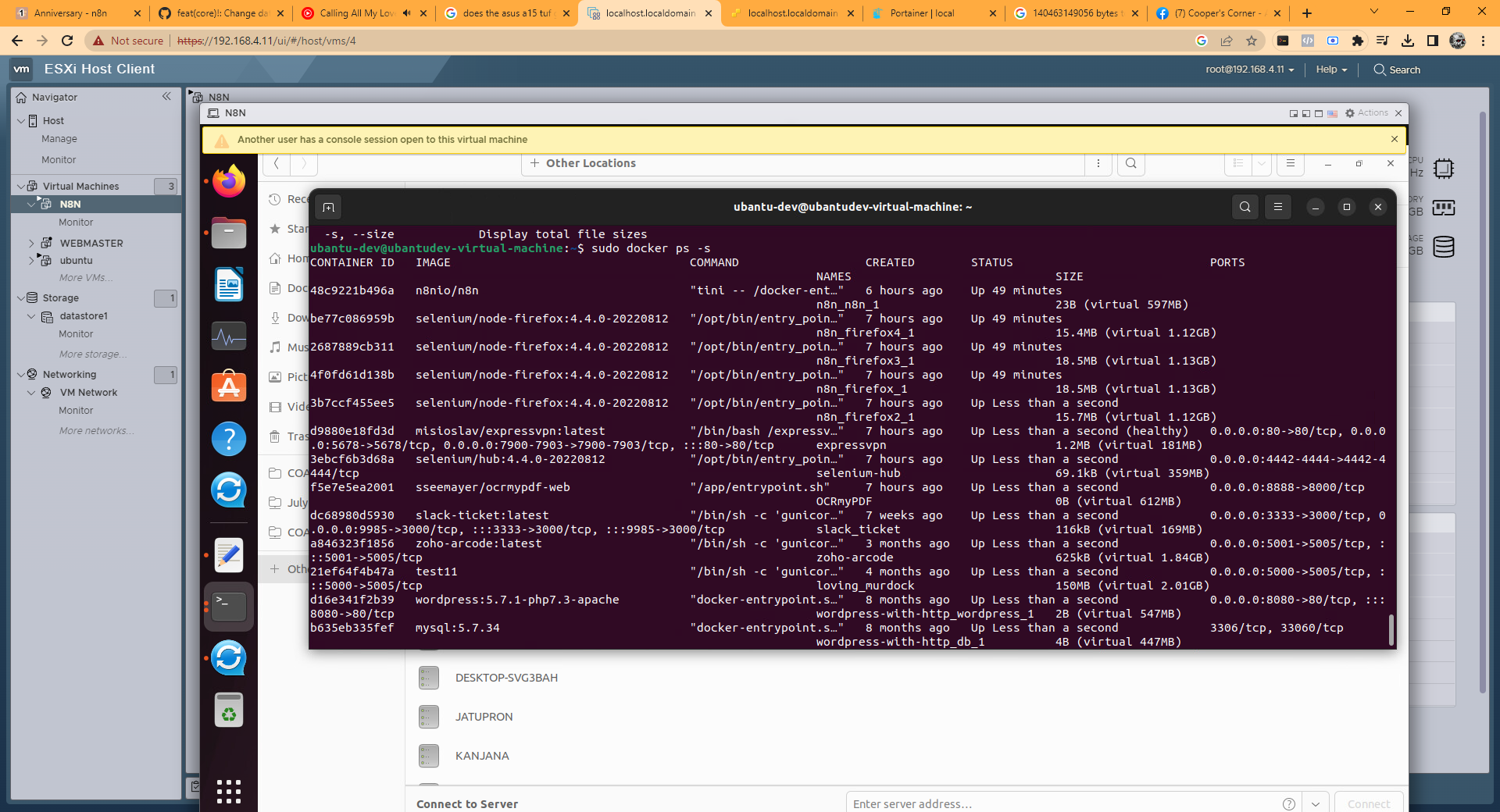The height and width of the screenshot is (812, 1500).
Task: Open the Help icon in dock
Action: [228, 439]
